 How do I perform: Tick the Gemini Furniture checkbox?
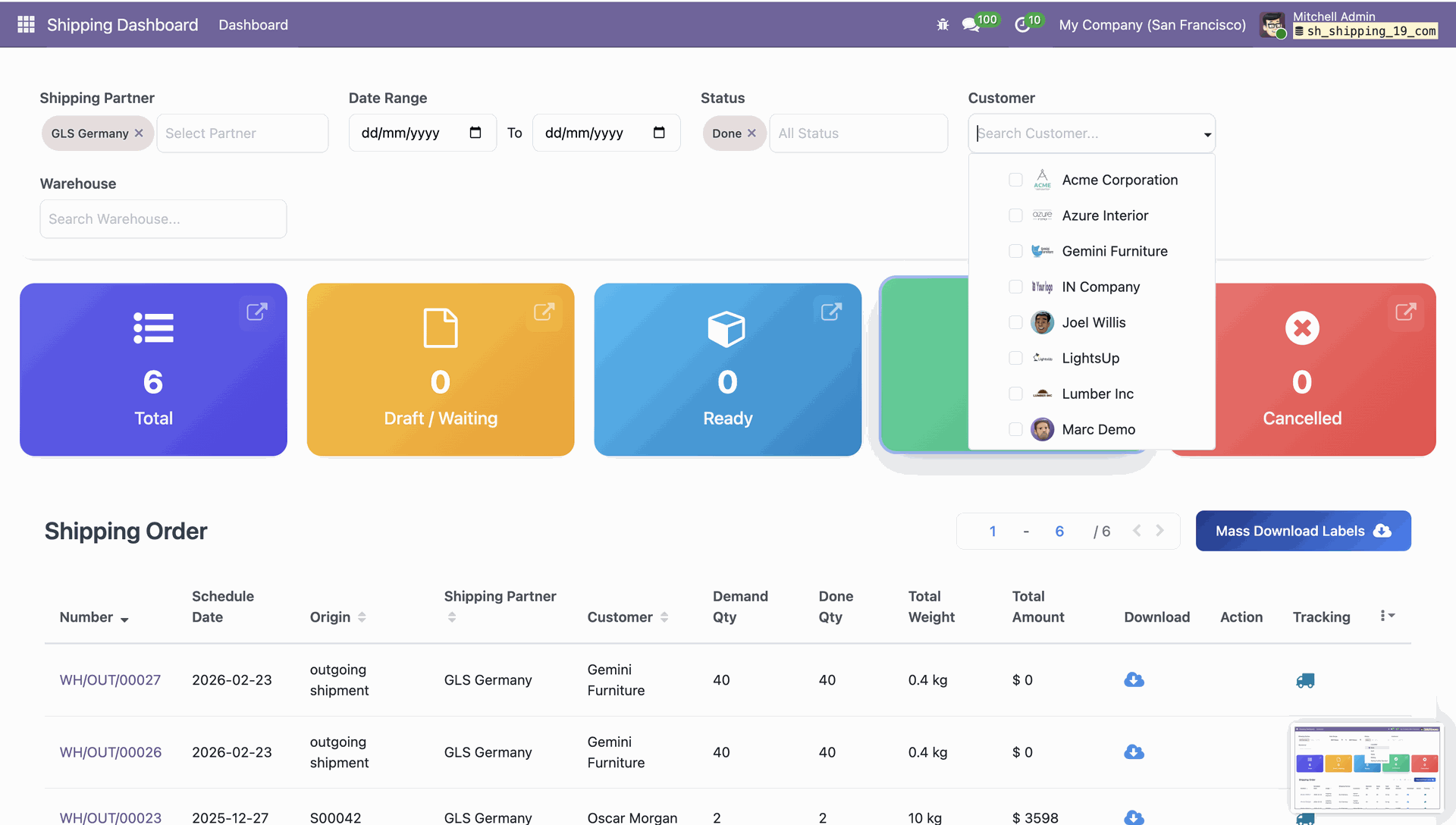1015,251
